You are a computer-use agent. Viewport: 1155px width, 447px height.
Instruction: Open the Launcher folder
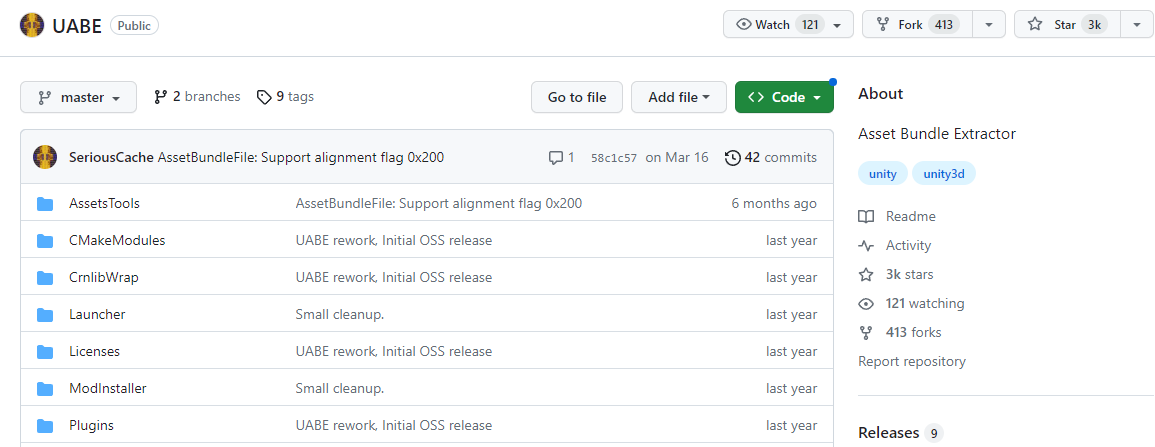point(97,314)
